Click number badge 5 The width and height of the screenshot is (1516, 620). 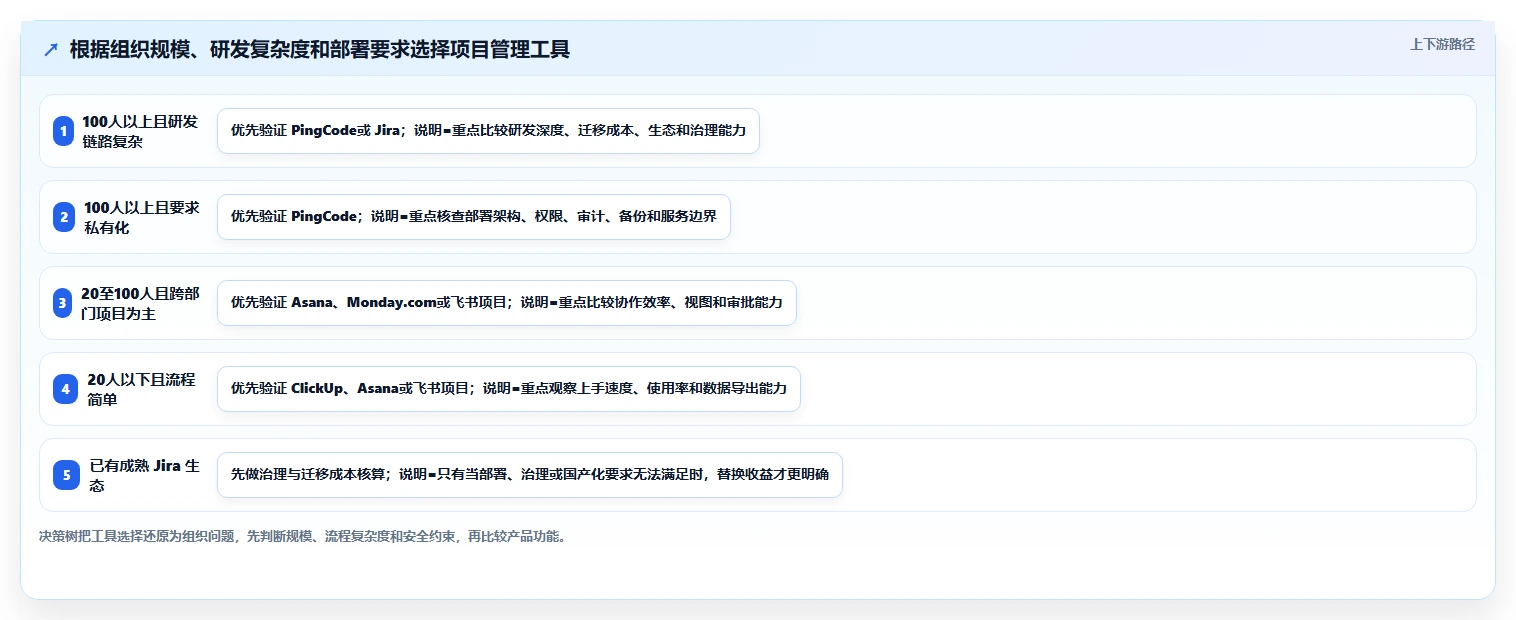[64, 475]
